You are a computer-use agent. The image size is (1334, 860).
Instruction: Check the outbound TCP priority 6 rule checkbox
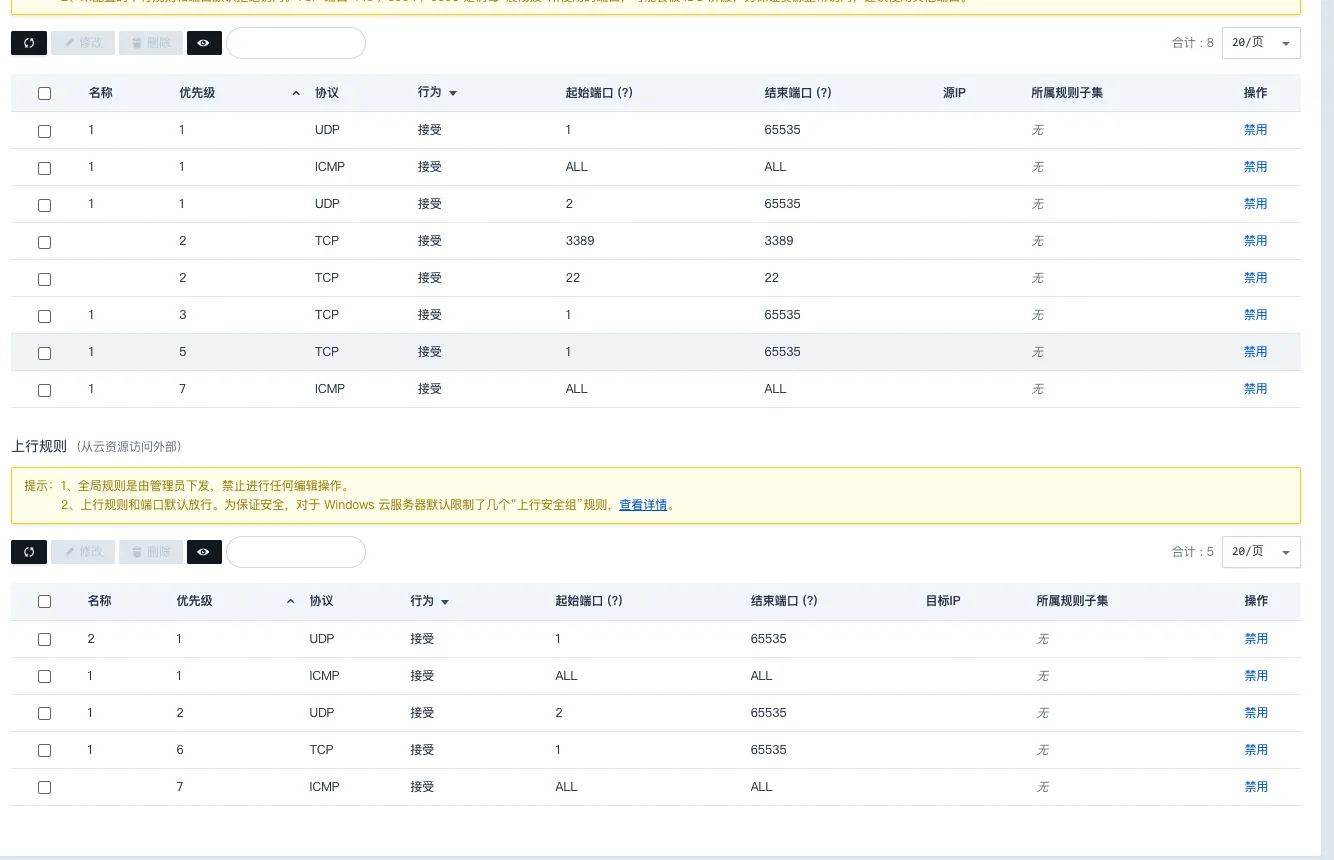point(44,750)
